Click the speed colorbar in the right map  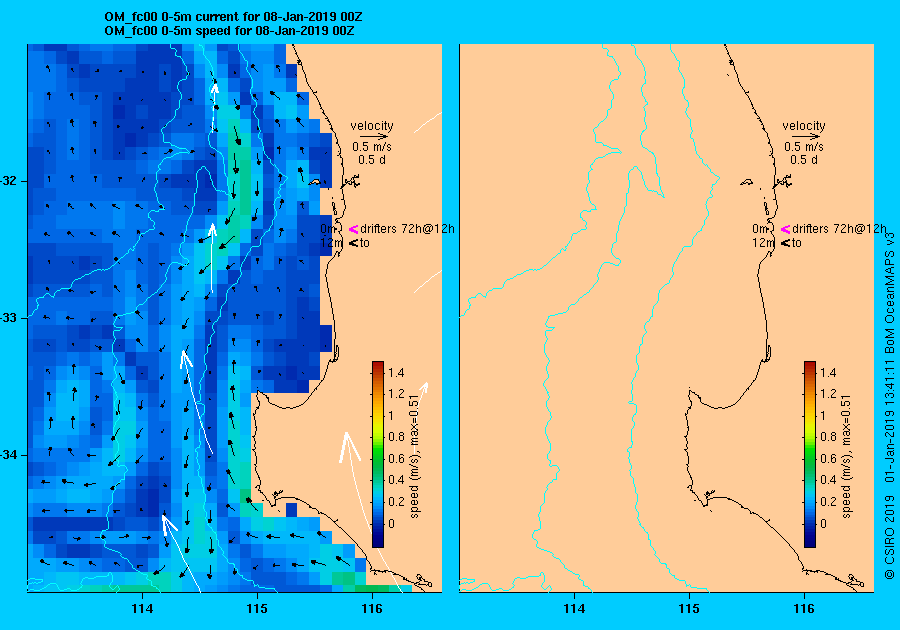tap(809, 454)
